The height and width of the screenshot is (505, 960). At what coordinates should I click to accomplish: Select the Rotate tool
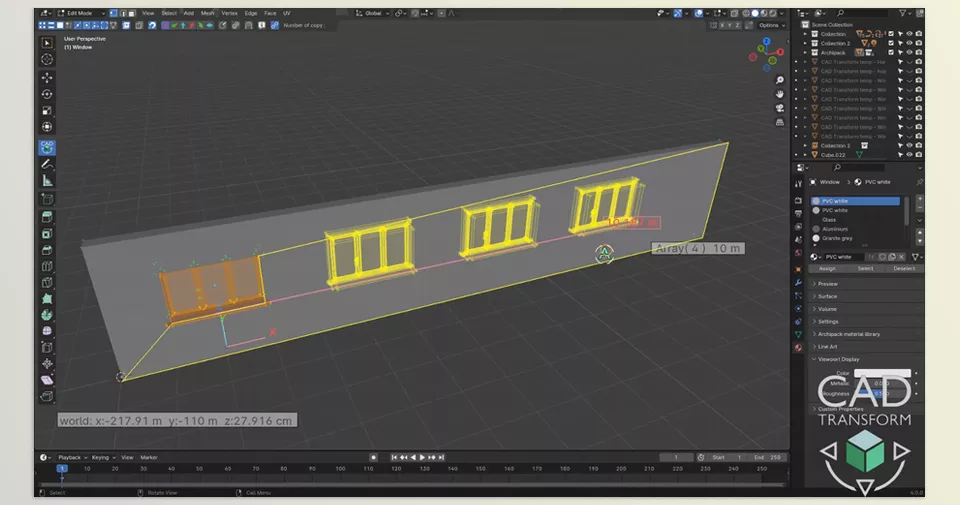pos(47,94)
